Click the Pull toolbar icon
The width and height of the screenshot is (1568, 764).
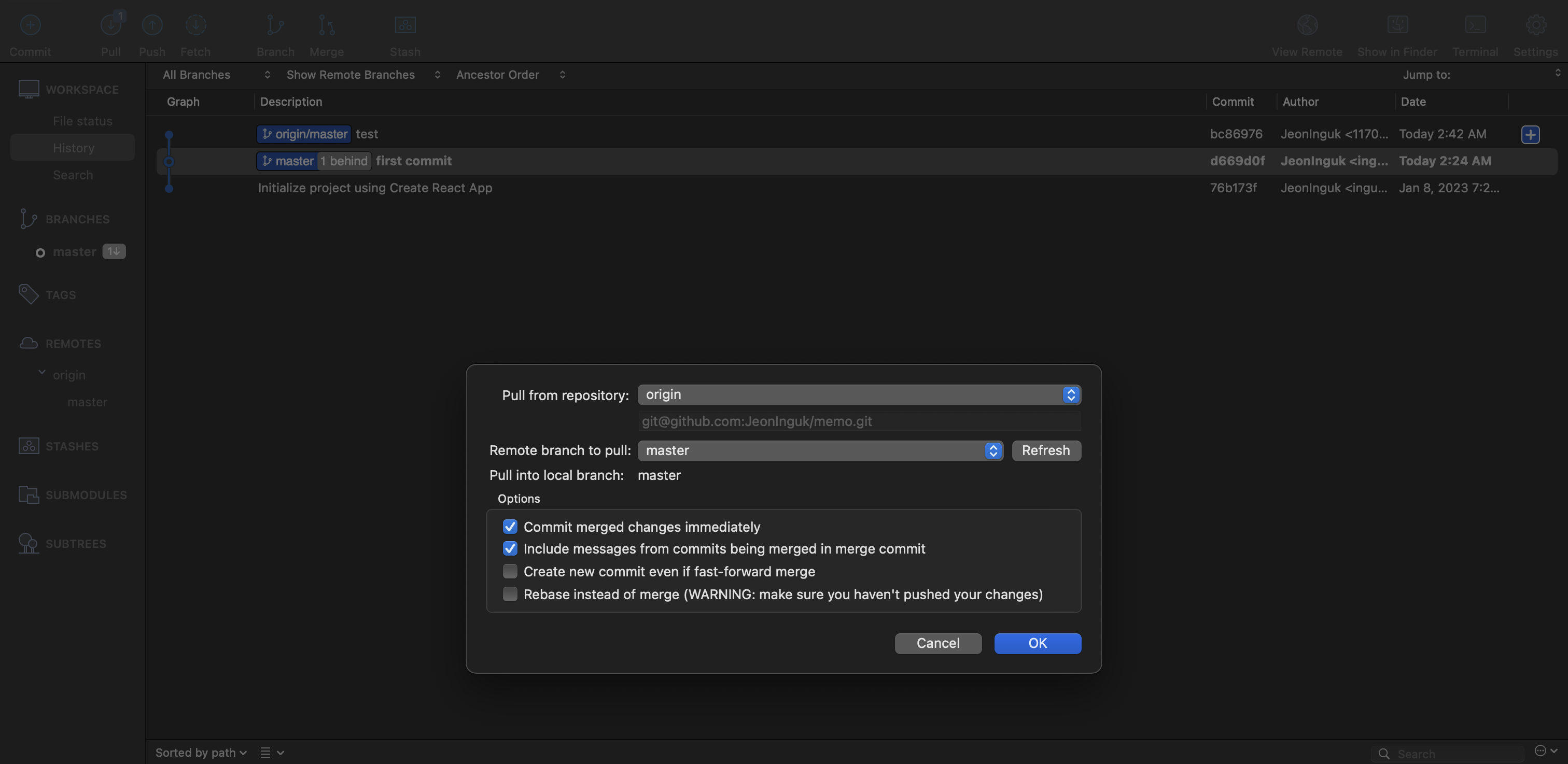click(x=111, y=25)
